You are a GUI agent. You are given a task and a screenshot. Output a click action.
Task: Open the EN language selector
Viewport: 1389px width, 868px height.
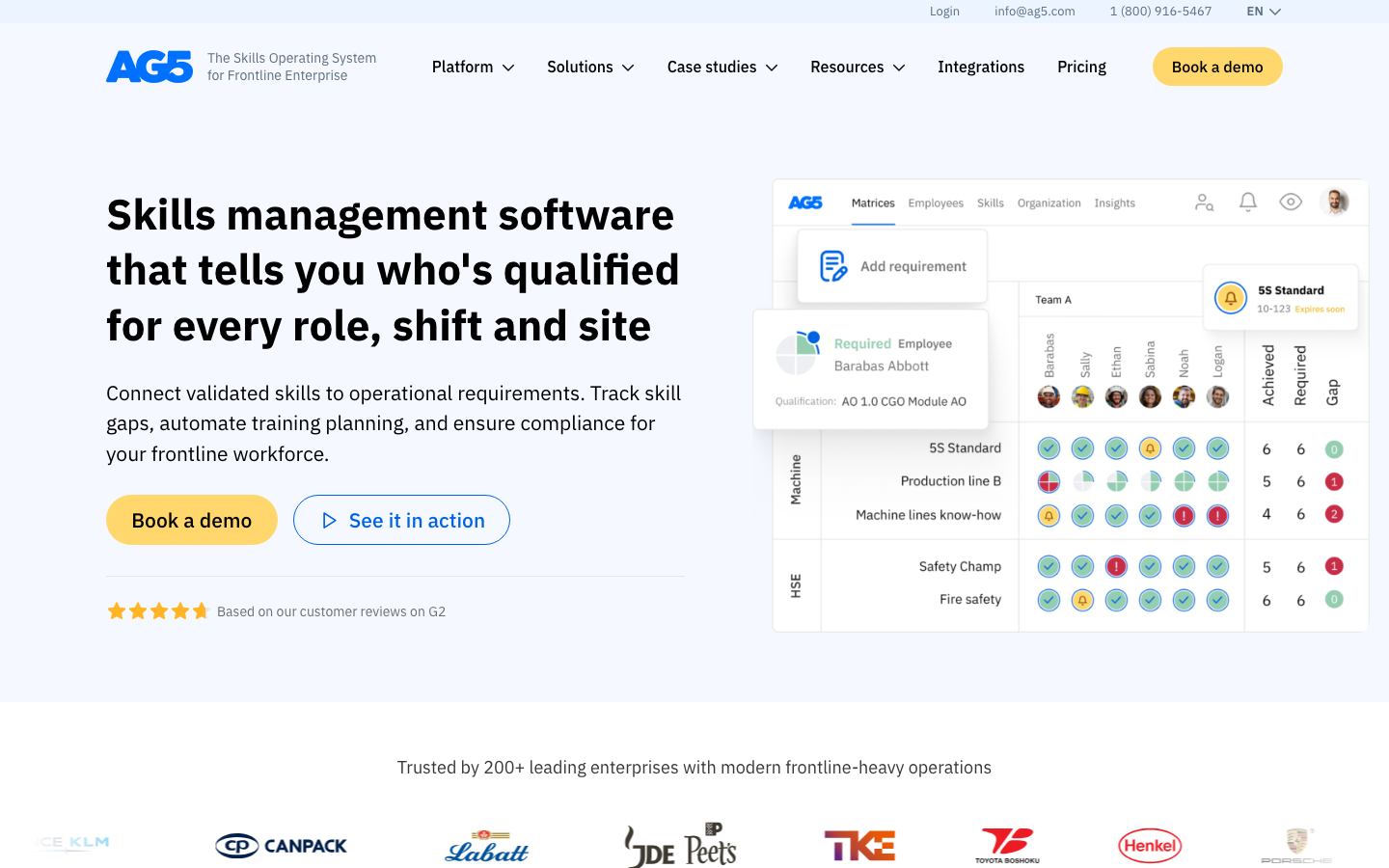tap(1264, 12)
